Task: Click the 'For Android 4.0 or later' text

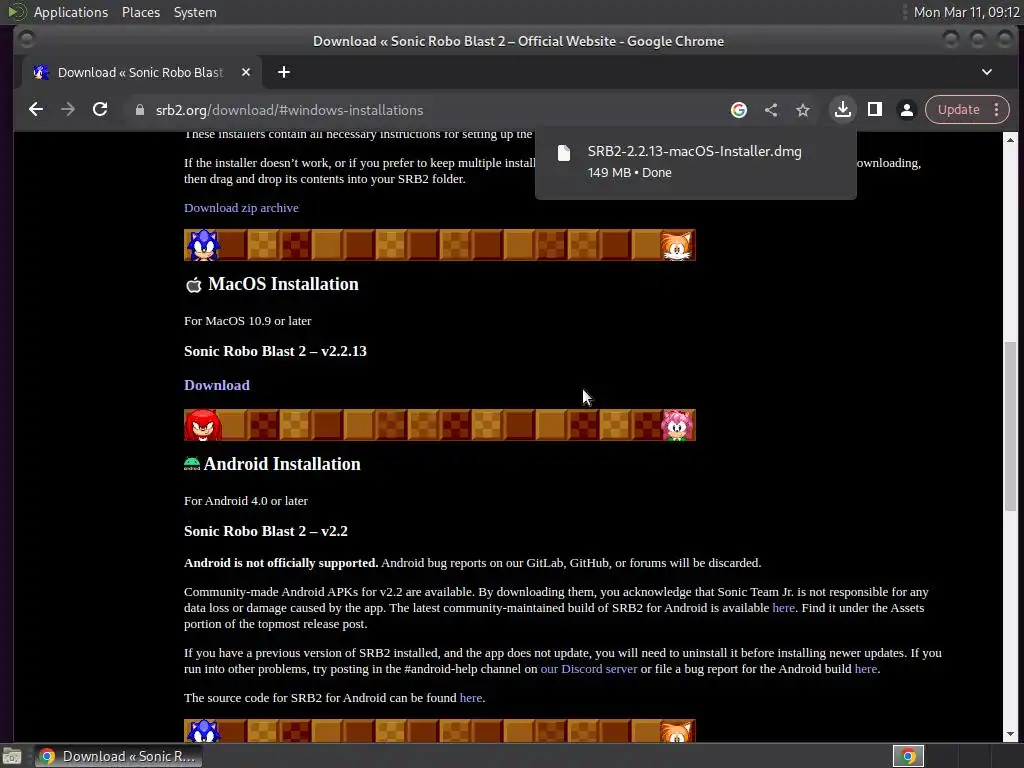Action: pos(246,501)
